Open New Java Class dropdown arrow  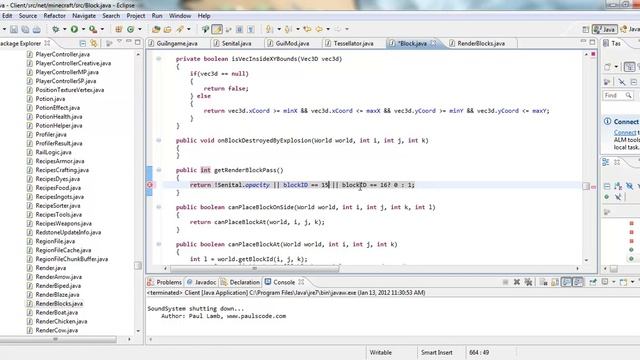pyautogui.click(x=140, y=29)
